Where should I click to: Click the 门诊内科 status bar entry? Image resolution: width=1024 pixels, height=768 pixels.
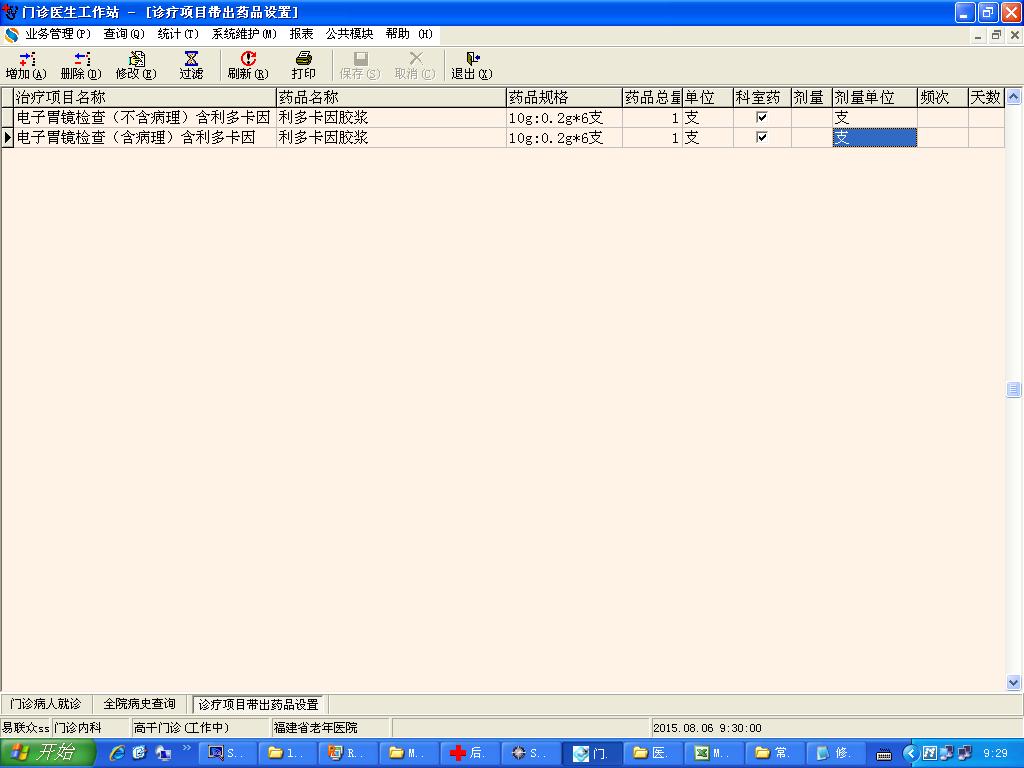pos(91,728)
